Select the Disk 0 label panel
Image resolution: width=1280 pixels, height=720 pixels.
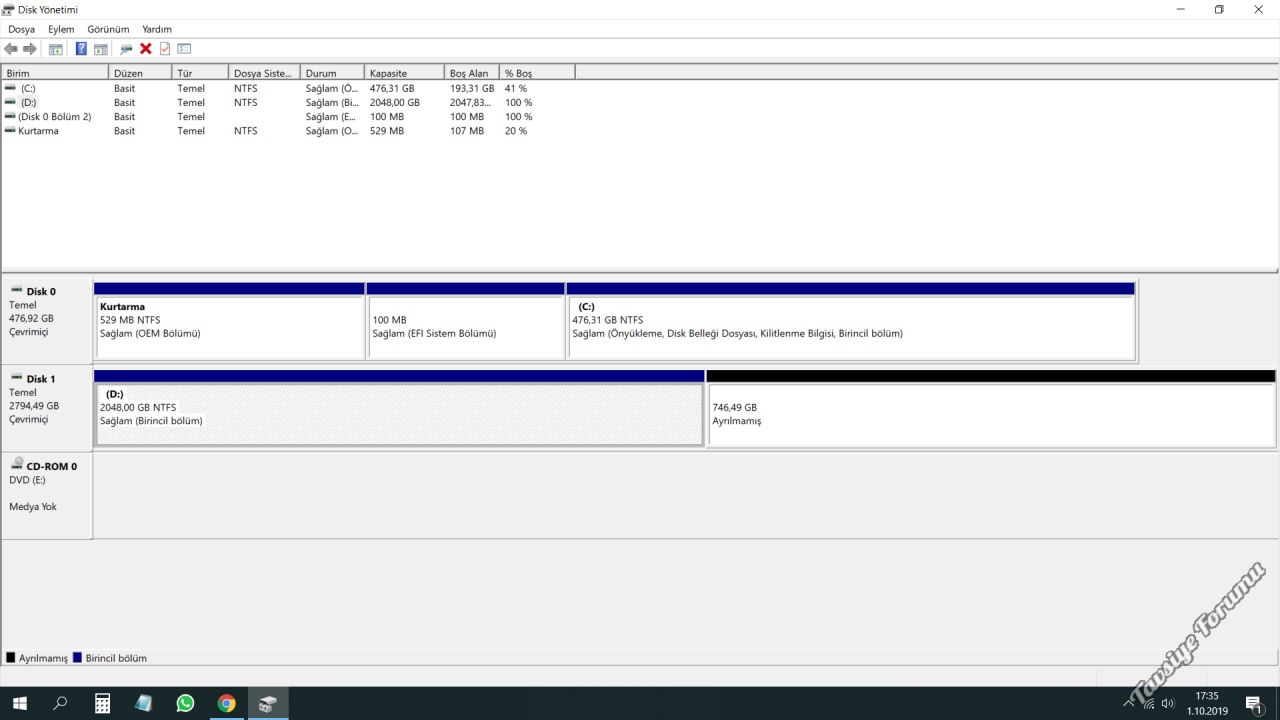47,321
